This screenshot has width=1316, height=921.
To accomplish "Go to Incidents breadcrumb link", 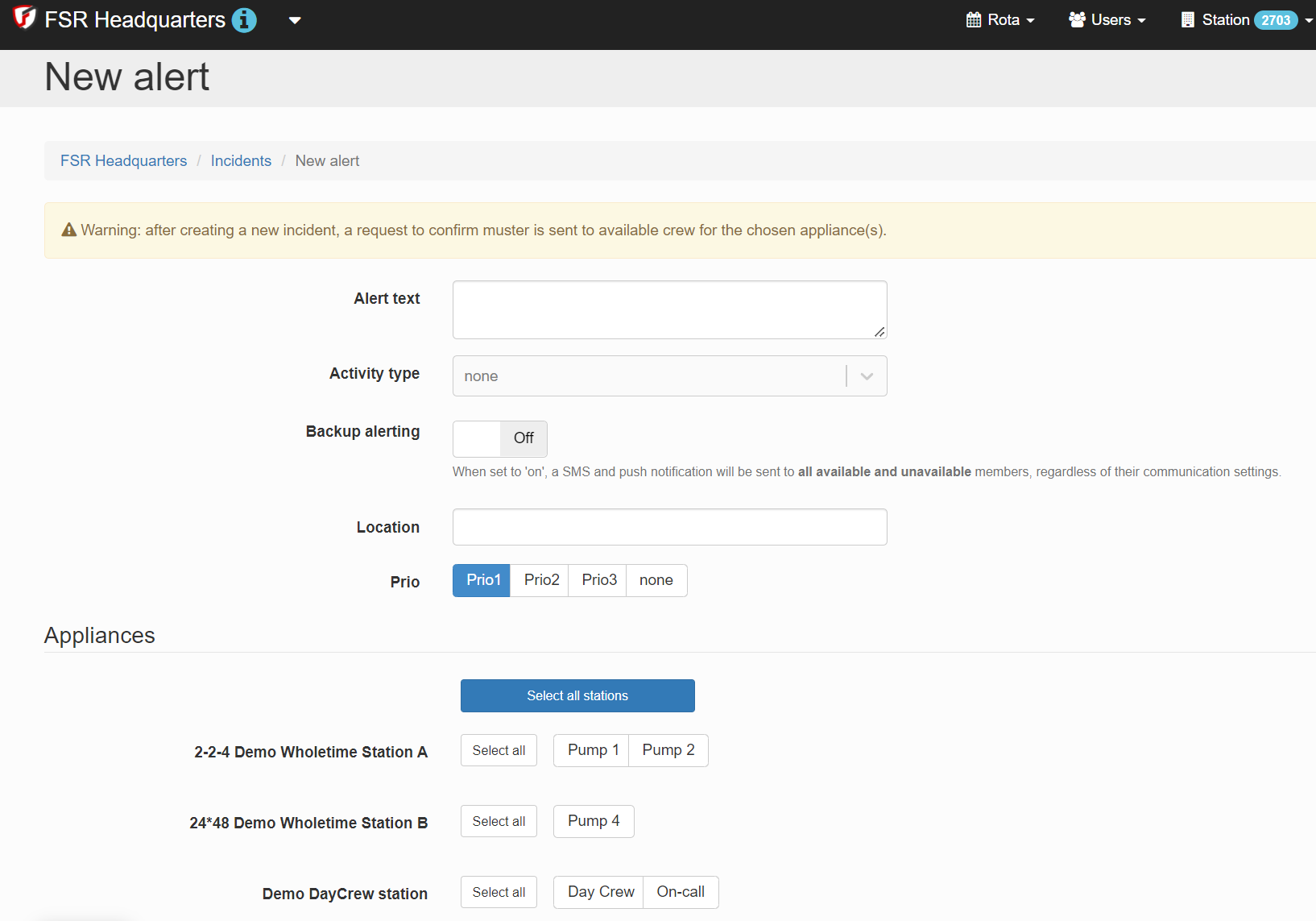I will tap(241, 161).
